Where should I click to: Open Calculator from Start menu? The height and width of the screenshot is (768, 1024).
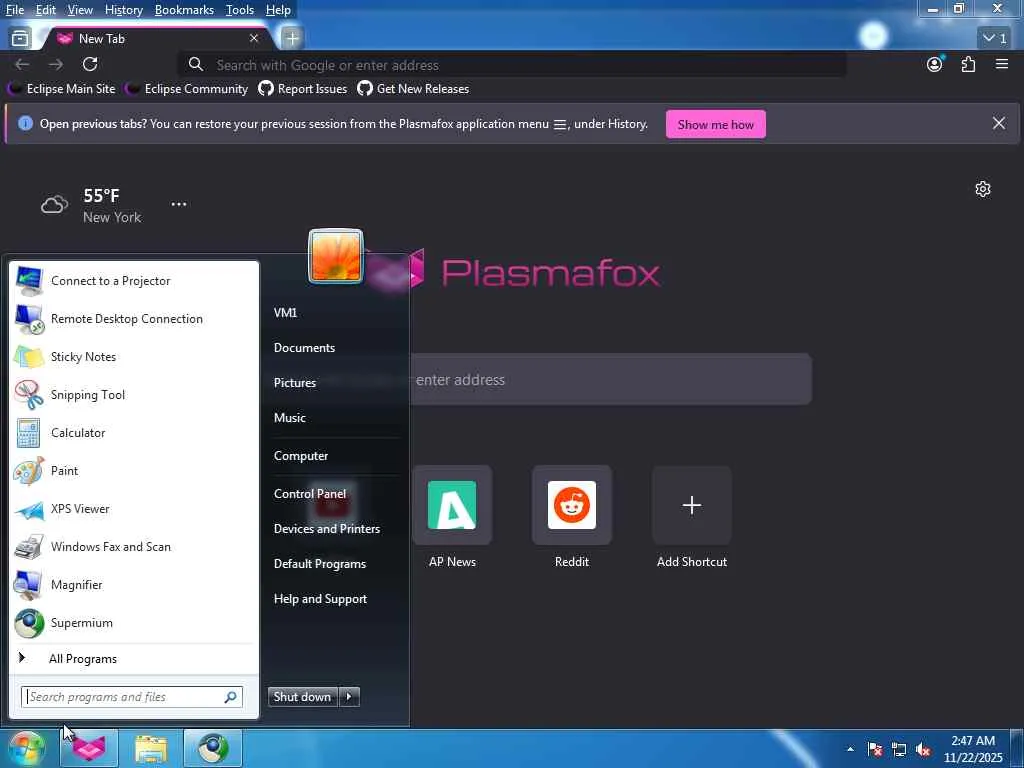[134, 432]
